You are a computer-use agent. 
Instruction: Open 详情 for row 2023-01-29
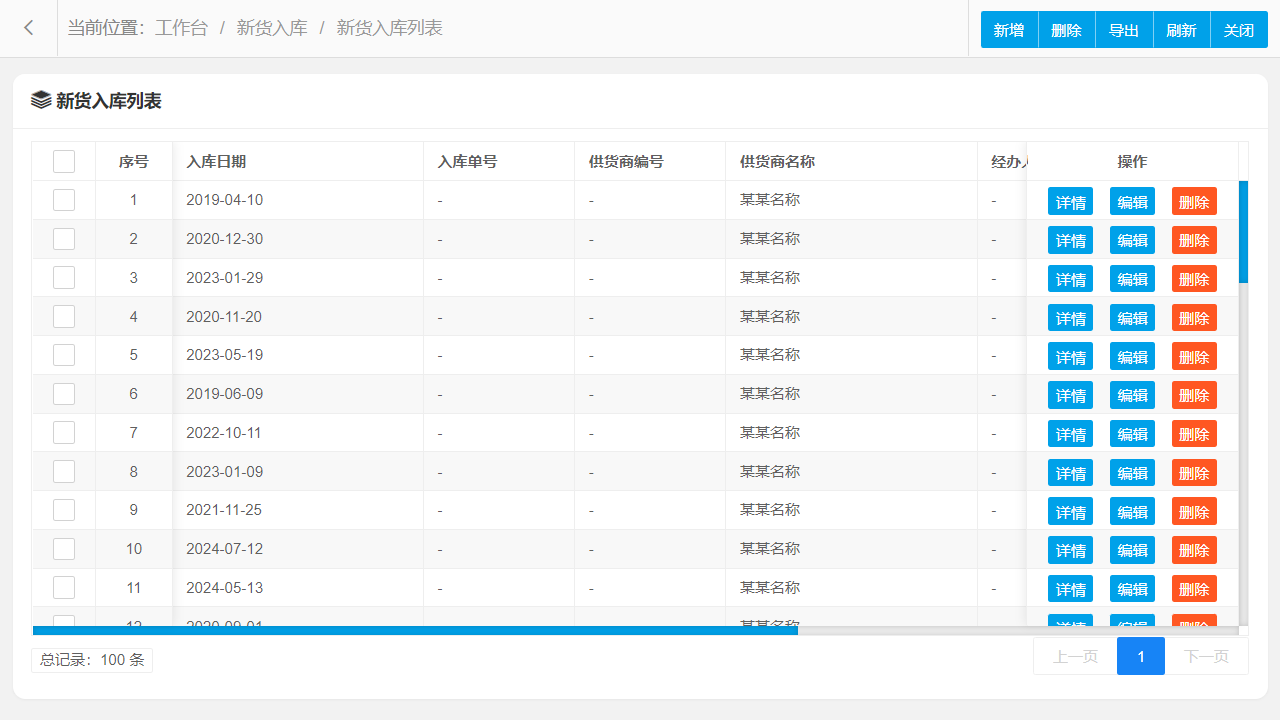pos(1070,279)
